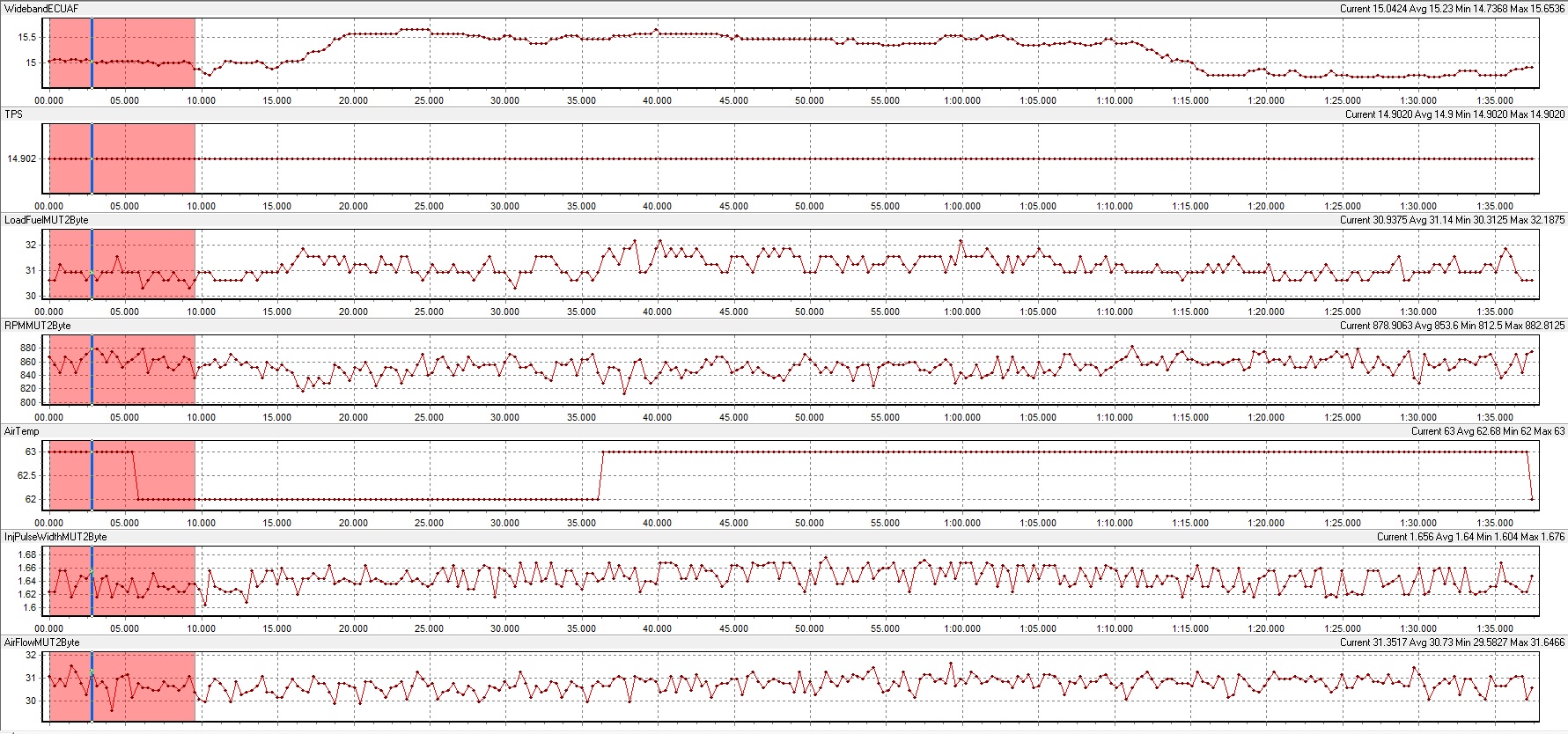Click the 1:25.000 time label under InjPulseWidthMUT2Byte graph
The width and height of the screenshot is (1568, 734).
(x=1343, y=628)
